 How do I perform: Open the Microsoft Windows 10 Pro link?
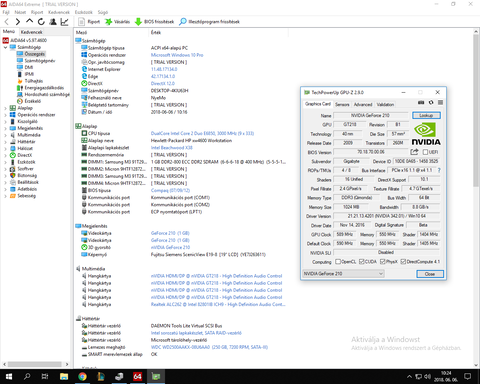coord(177,55)
